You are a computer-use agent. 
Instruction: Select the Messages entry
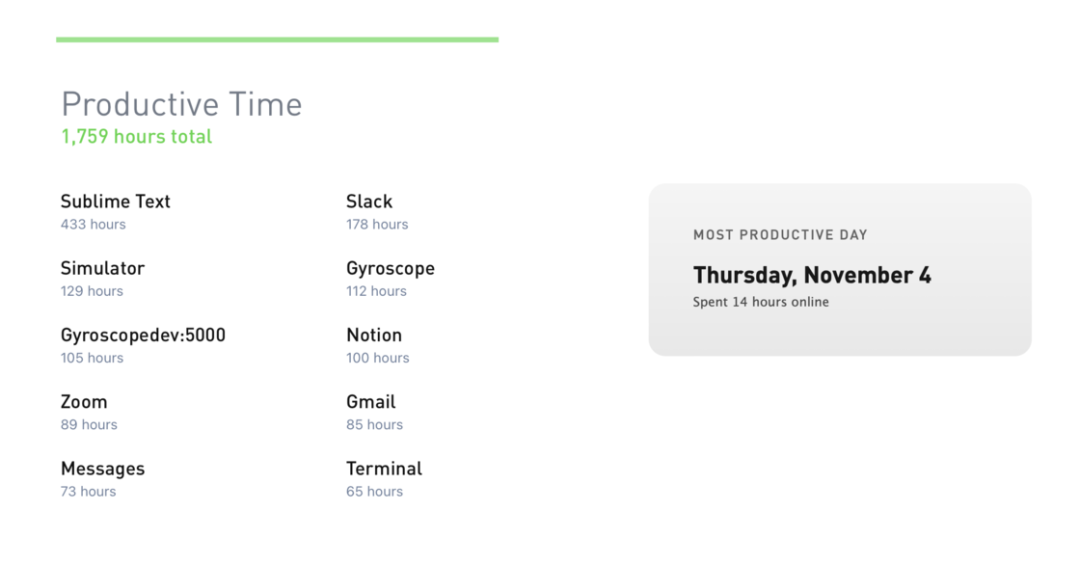[x=102, y=469]
